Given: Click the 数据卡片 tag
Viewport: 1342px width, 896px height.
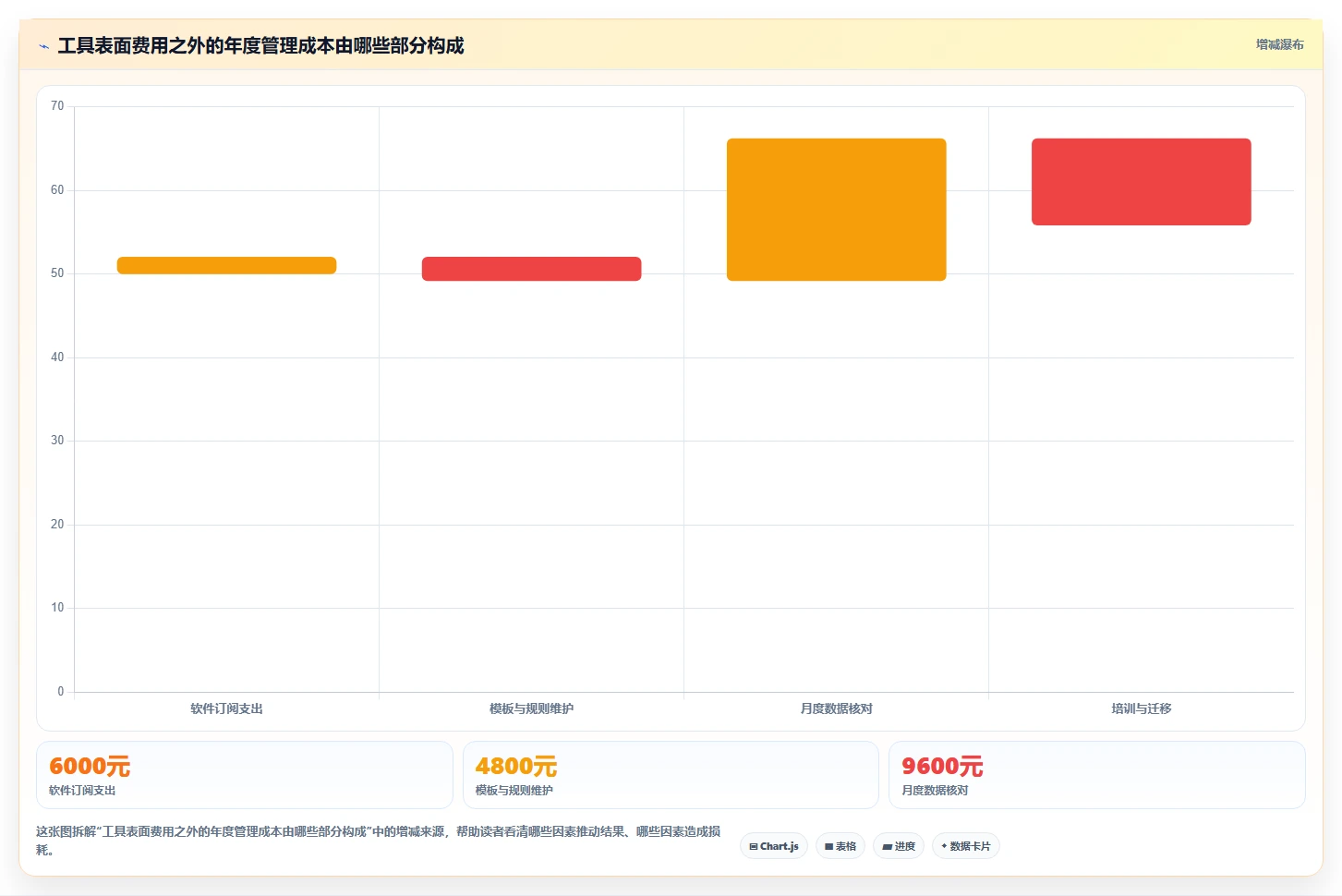Looking at the screenshot, I should click(966, 846).
